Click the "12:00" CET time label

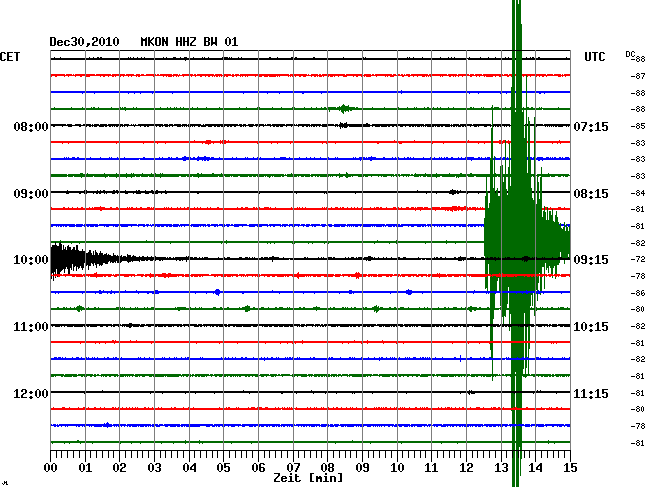click(x=31, y=393)
